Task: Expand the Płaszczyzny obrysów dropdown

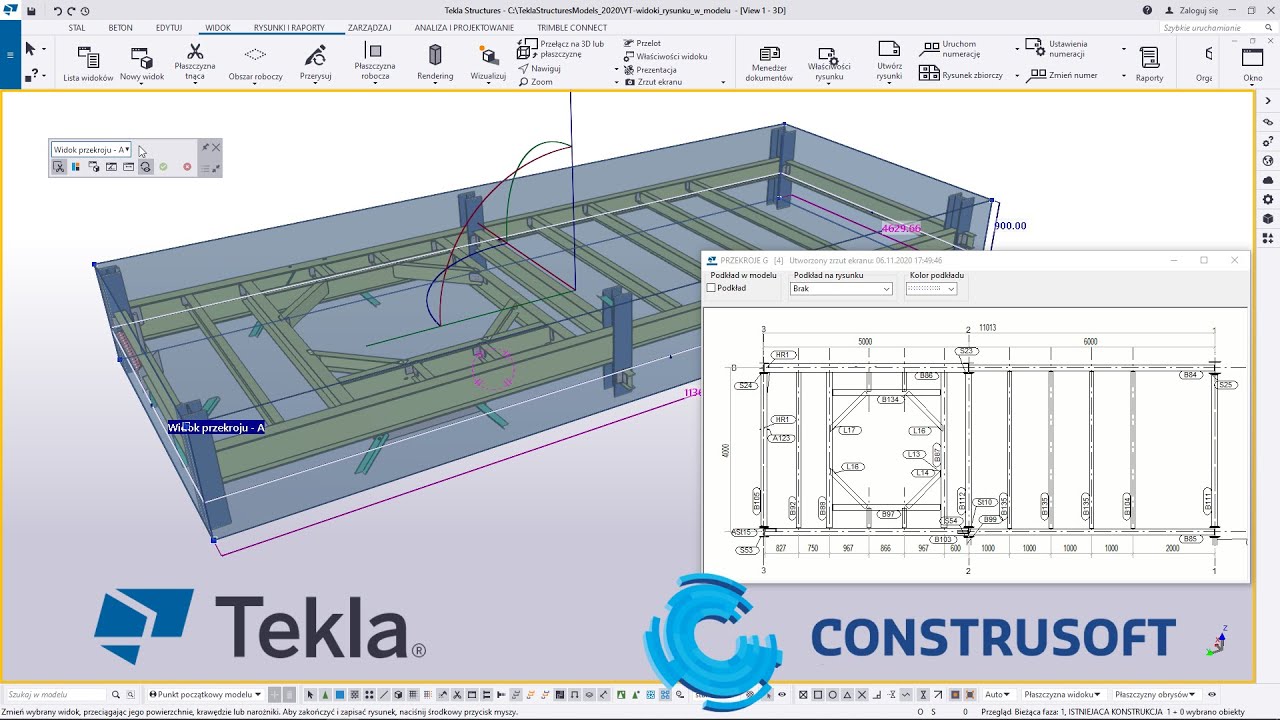Action: click(1155, 694)
